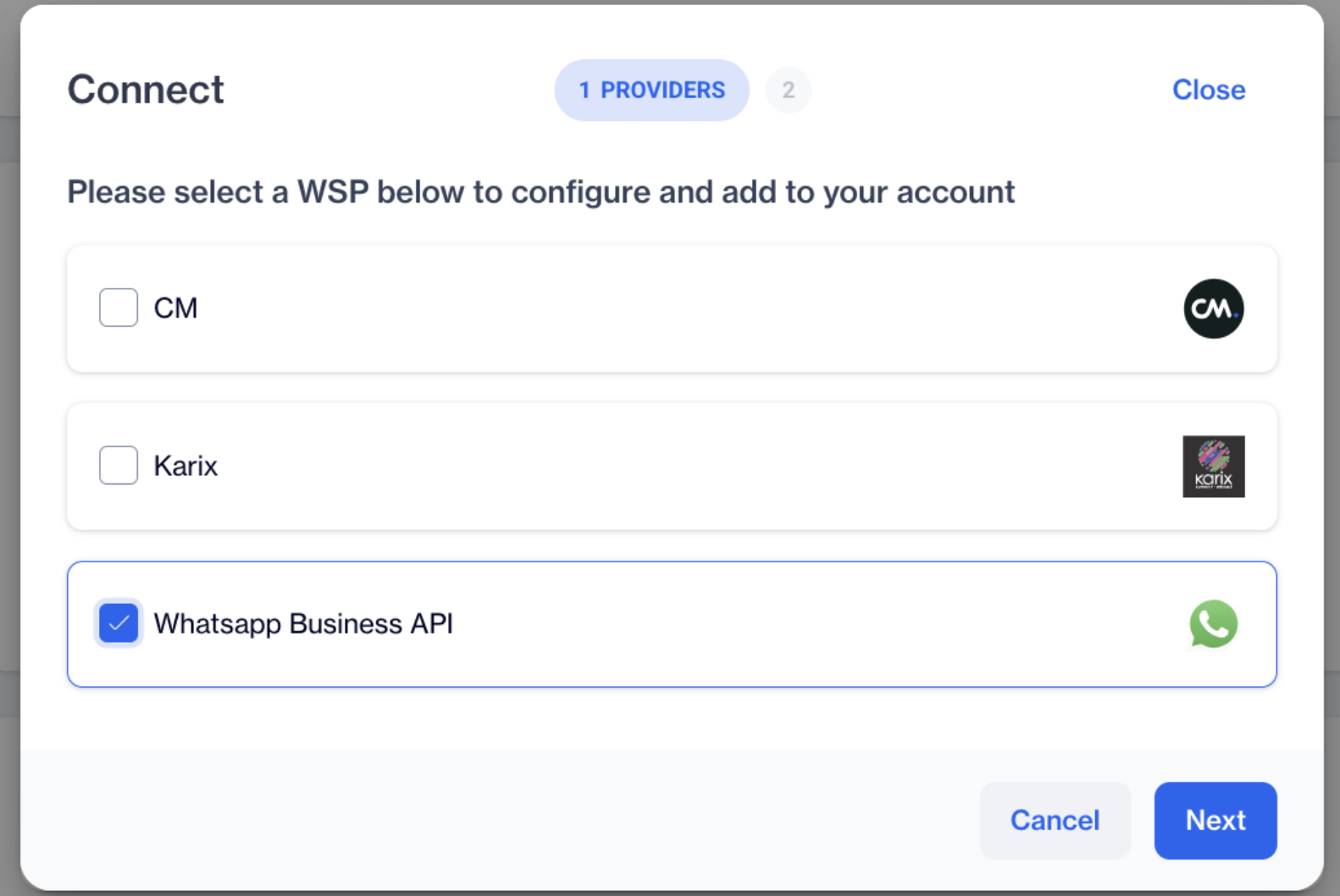Click the Whatsapp Business API label
The height and width of the screenshot is (896, 1340).
pyautogui.click(x=303, y=624)
